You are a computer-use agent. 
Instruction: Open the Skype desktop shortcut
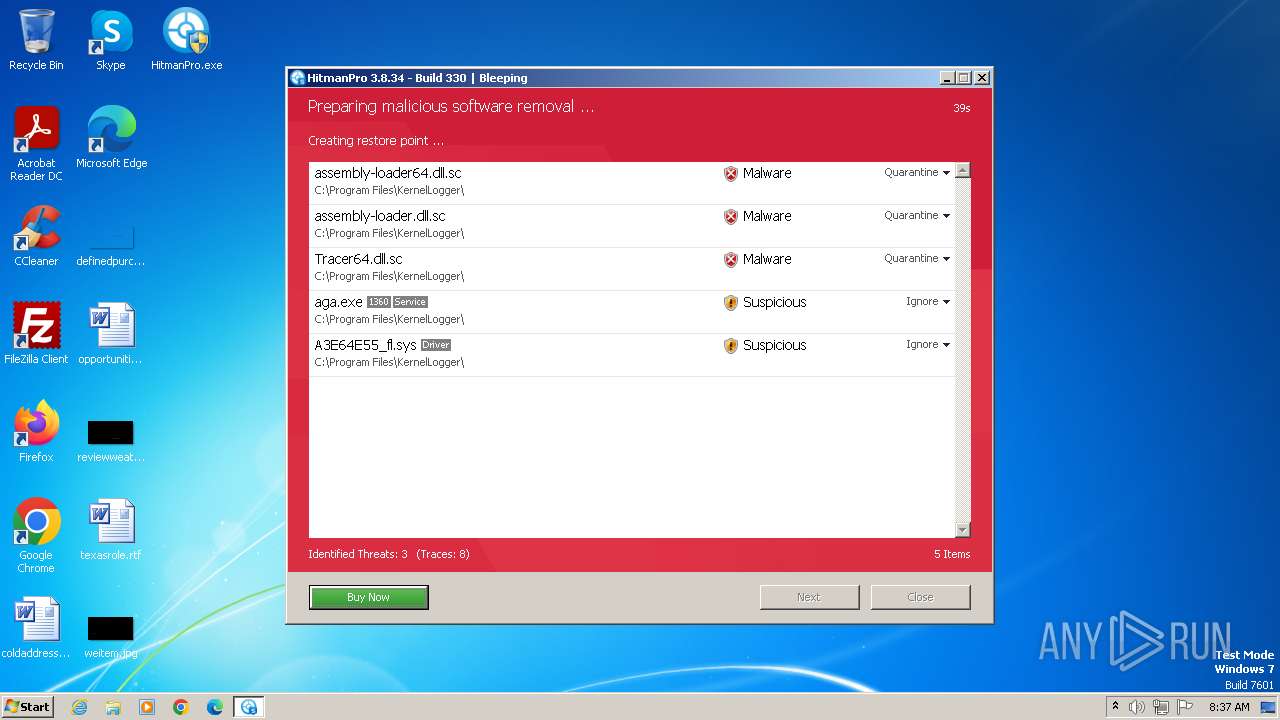tap(110, 40)
